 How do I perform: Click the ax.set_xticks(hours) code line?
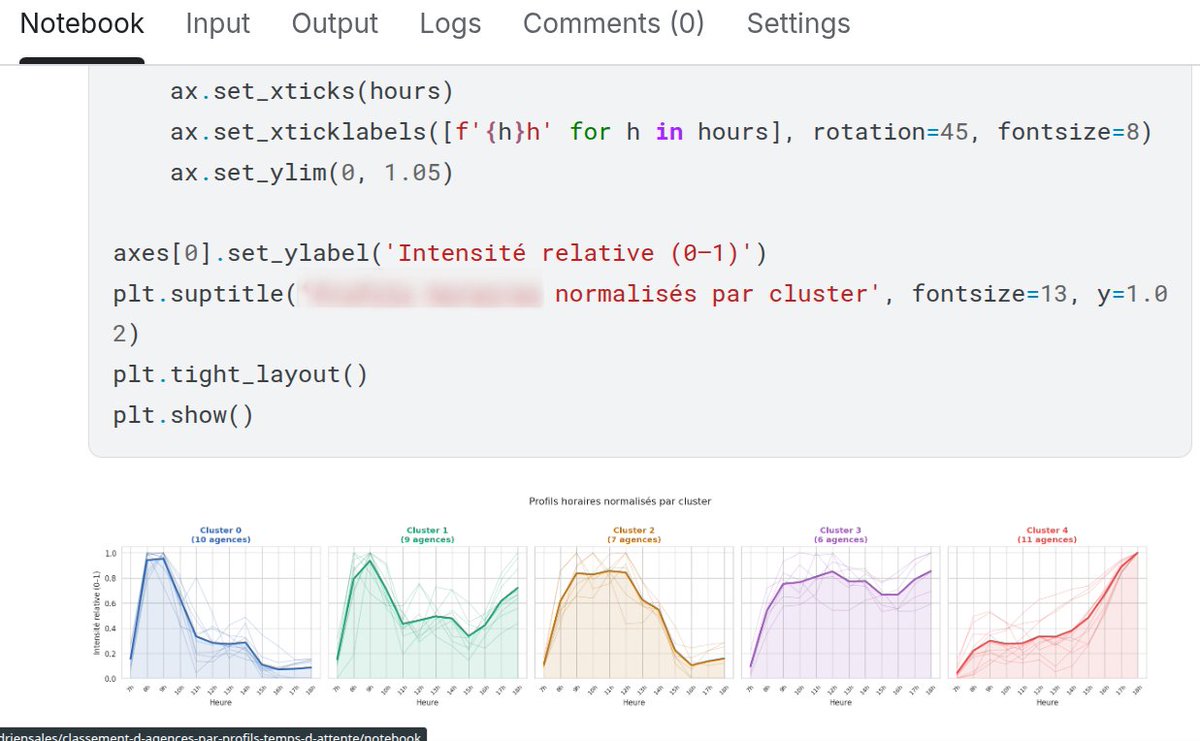tap(312, 92)
